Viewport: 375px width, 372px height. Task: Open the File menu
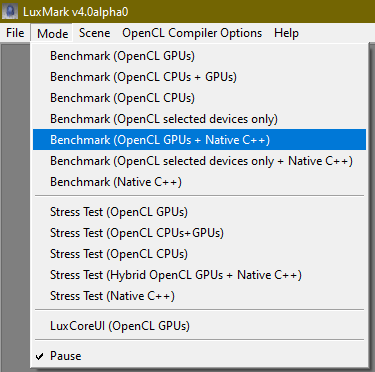(15, 33)
